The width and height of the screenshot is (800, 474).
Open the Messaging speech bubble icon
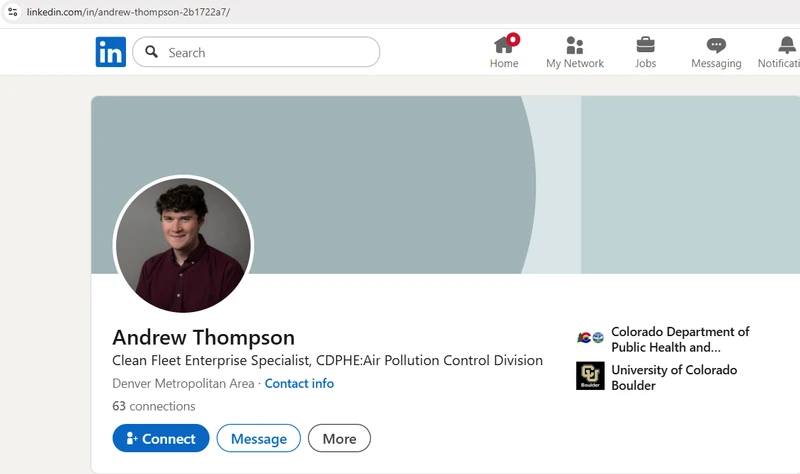(716, 45)
